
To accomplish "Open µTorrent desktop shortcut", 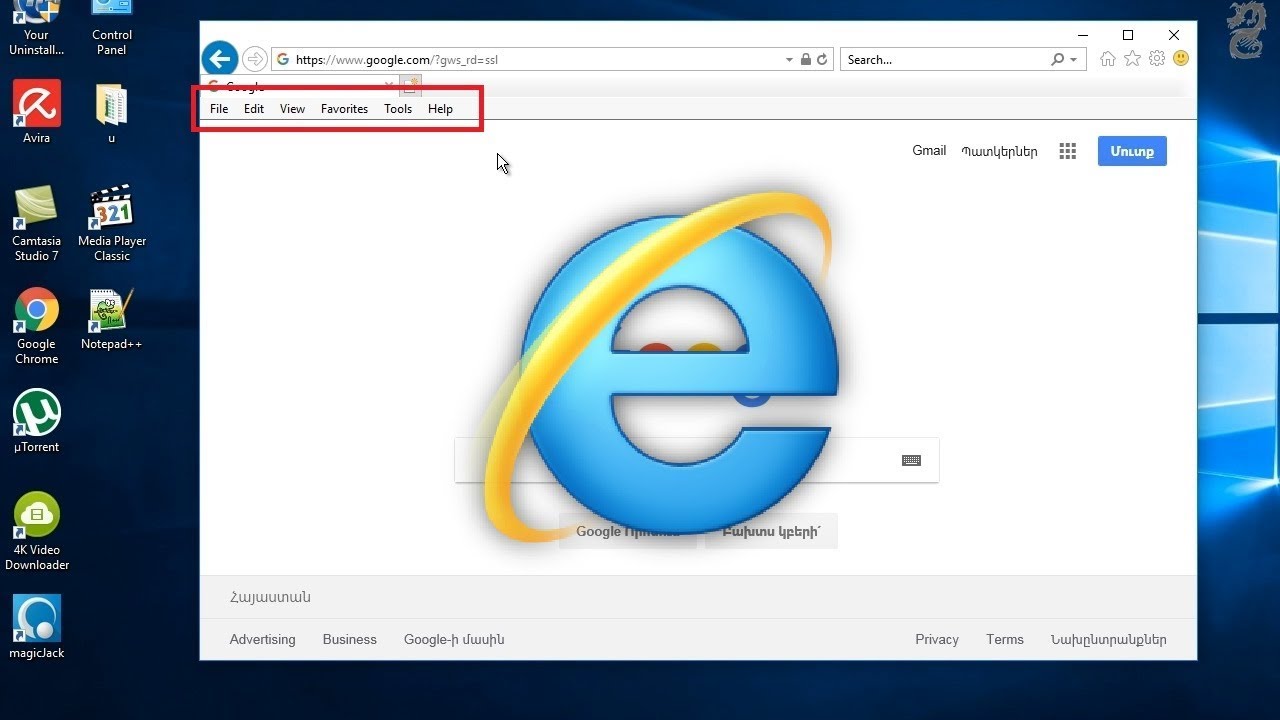I will click(37, 422).
